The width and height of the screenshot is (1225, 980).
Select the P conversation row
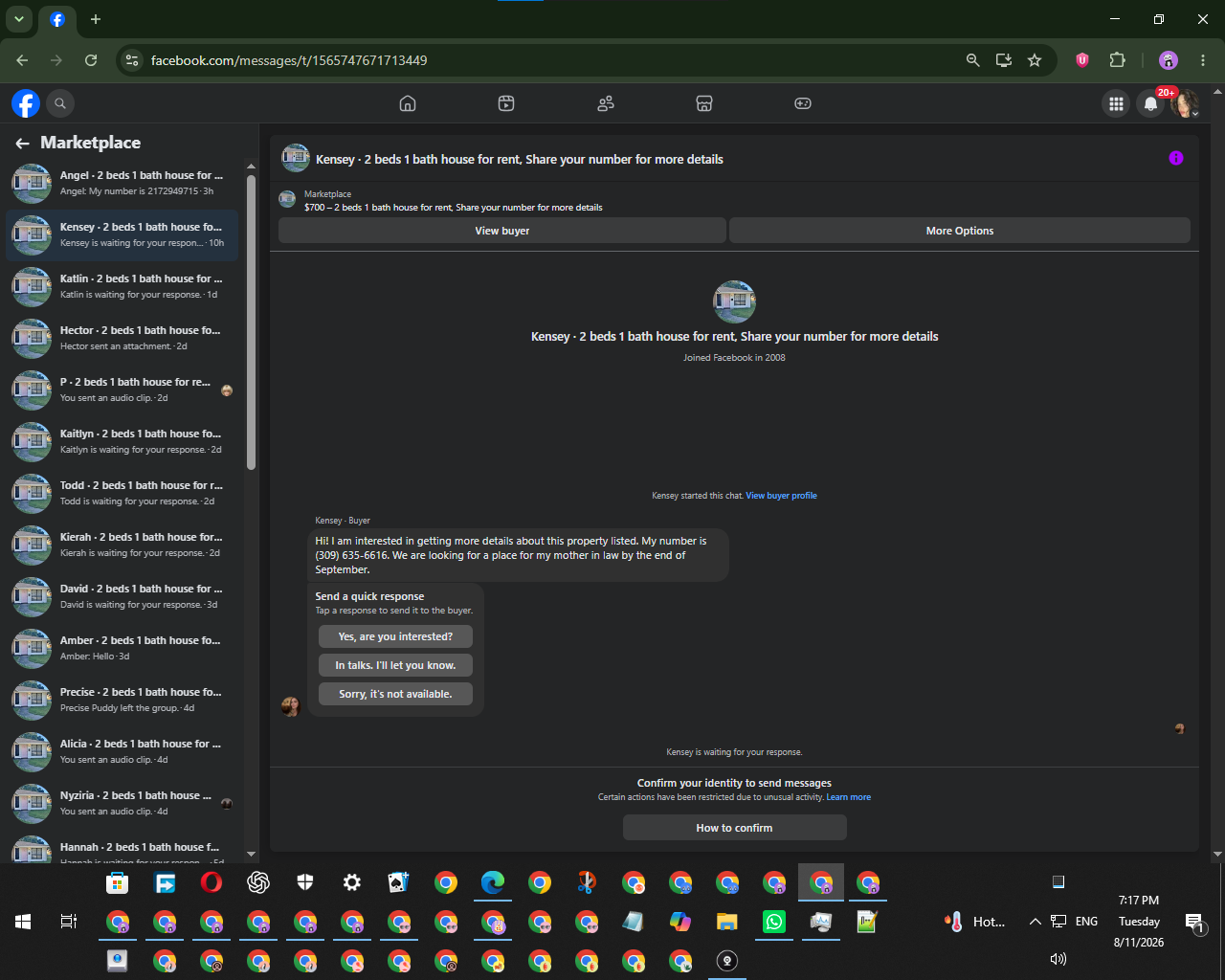coord(122,390)
